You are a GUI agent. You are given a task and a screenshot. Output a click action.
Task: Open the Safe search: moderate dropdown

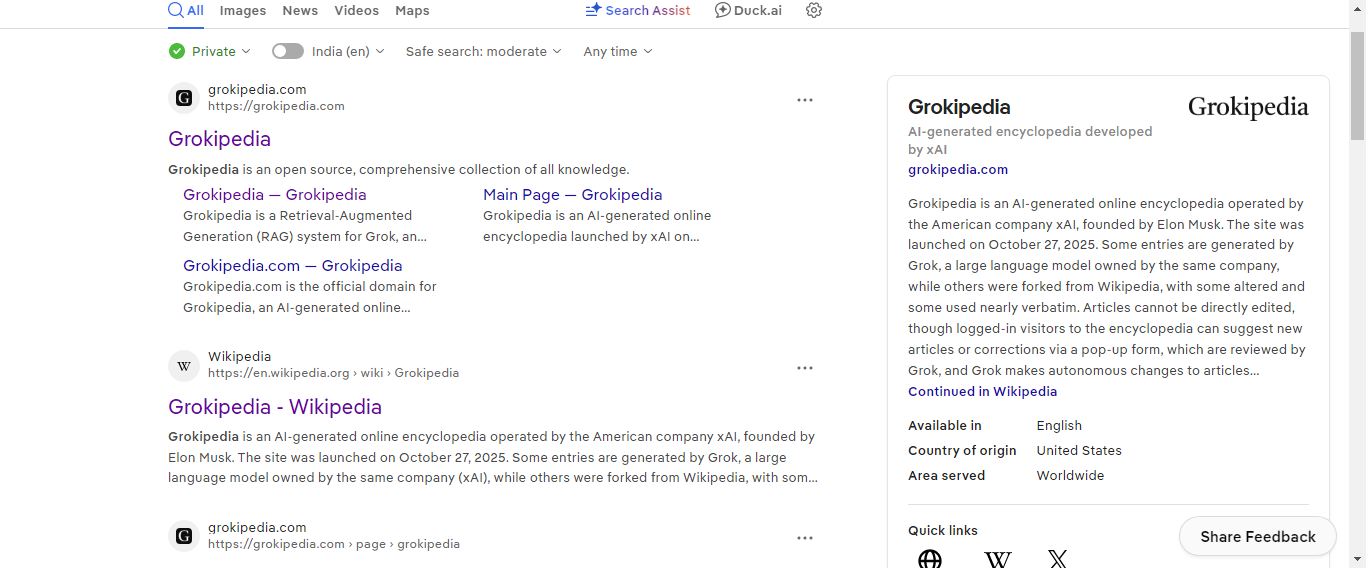484,51
